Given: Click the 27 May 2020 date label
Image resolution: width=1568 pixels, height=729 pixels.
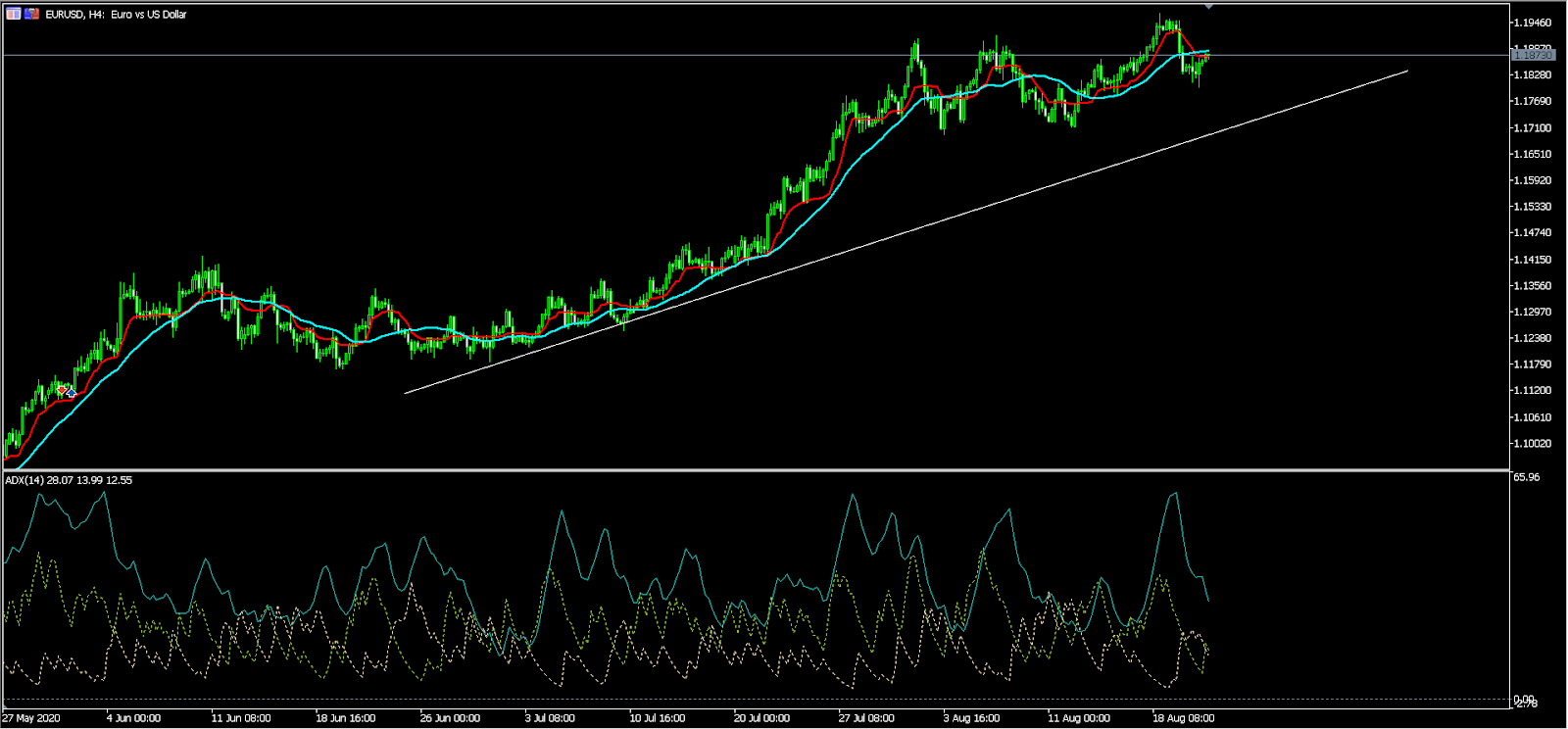Looking at the screenshot, I should point(32,718).
